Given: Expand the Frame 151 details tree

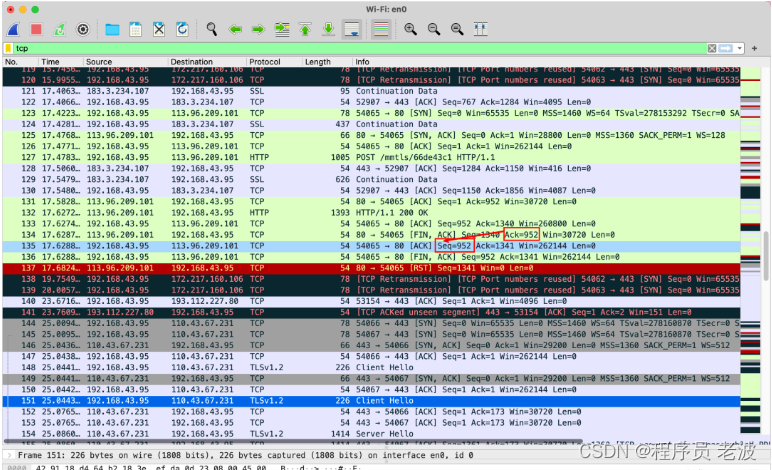Looking at the screenshot, I should click(x=8, y=456).
